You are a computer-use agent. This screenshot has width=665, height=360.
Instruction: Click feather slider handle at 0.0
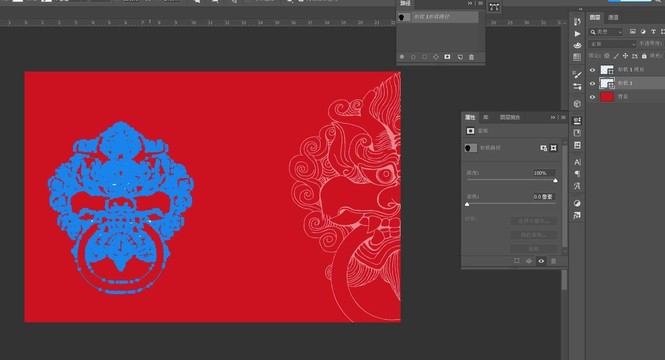[467, 204]
